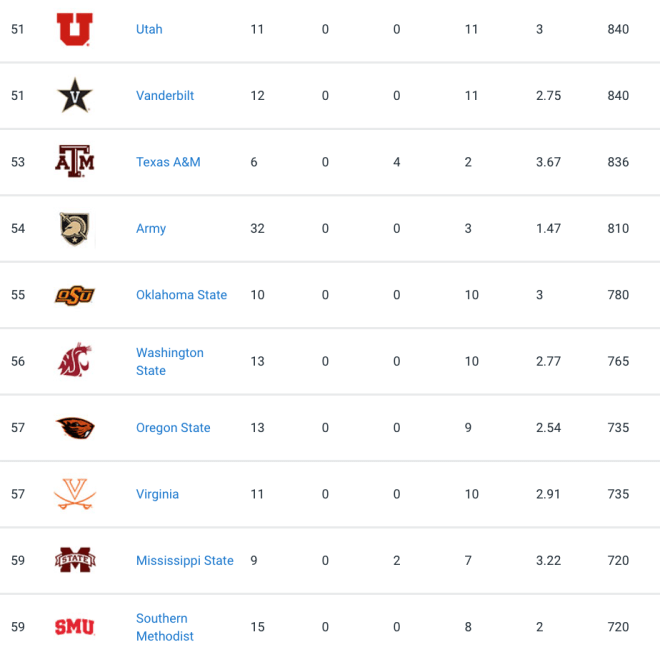
Task: Click the Oregon State beaver logo
Action: (x=75, y=428)
